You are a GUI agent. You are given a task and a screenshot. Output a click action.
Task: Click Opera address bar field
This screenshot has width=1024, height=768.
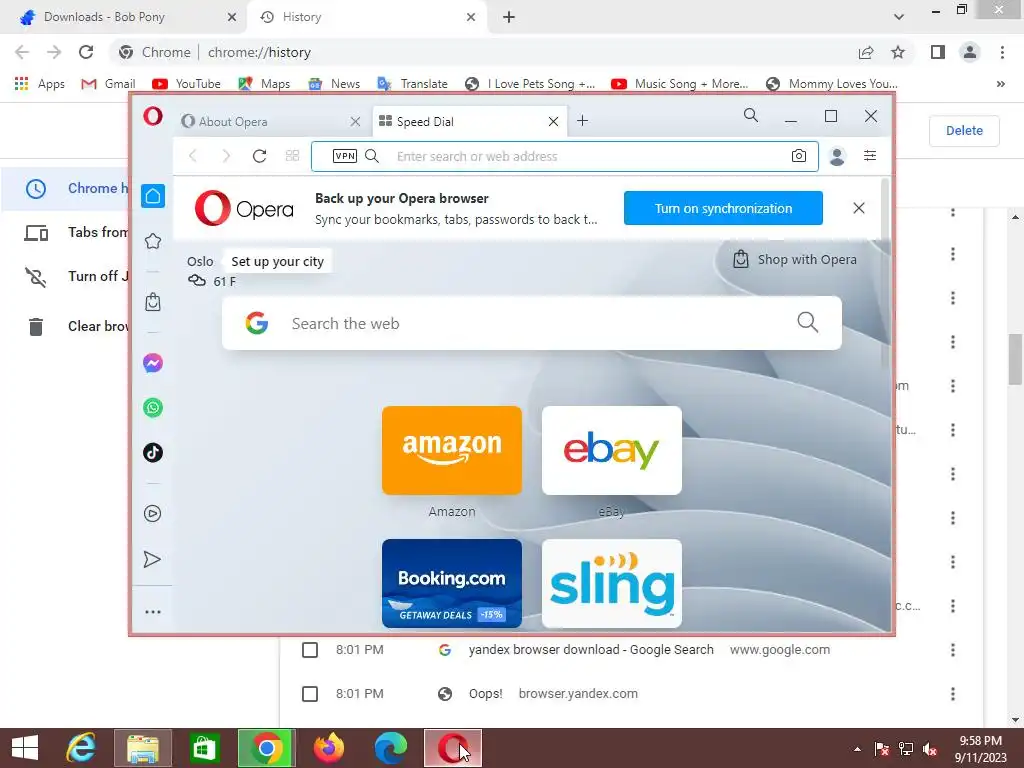565,156
